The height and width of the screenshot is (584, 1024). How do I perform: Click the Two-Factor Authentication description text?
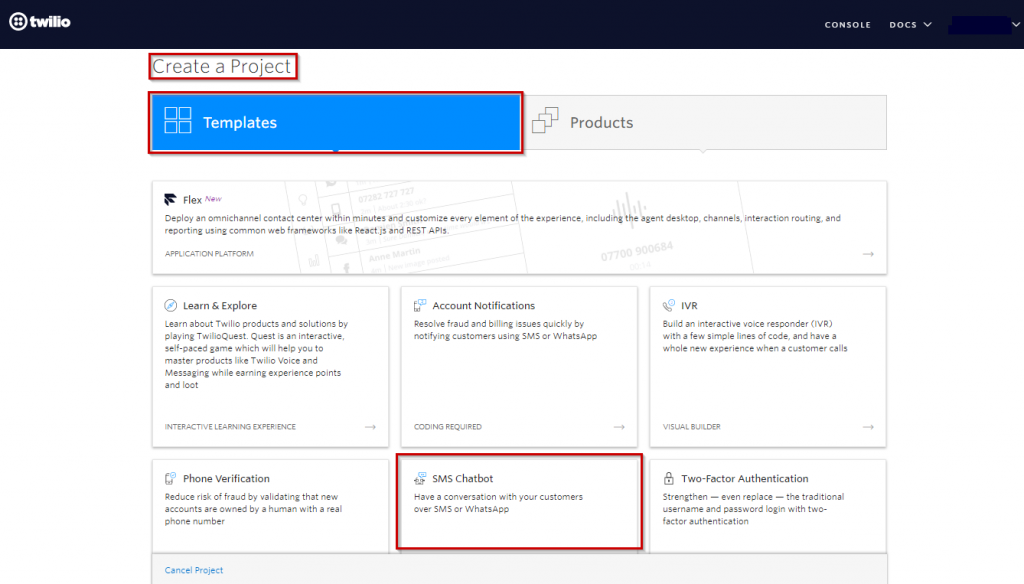(753, 509)
